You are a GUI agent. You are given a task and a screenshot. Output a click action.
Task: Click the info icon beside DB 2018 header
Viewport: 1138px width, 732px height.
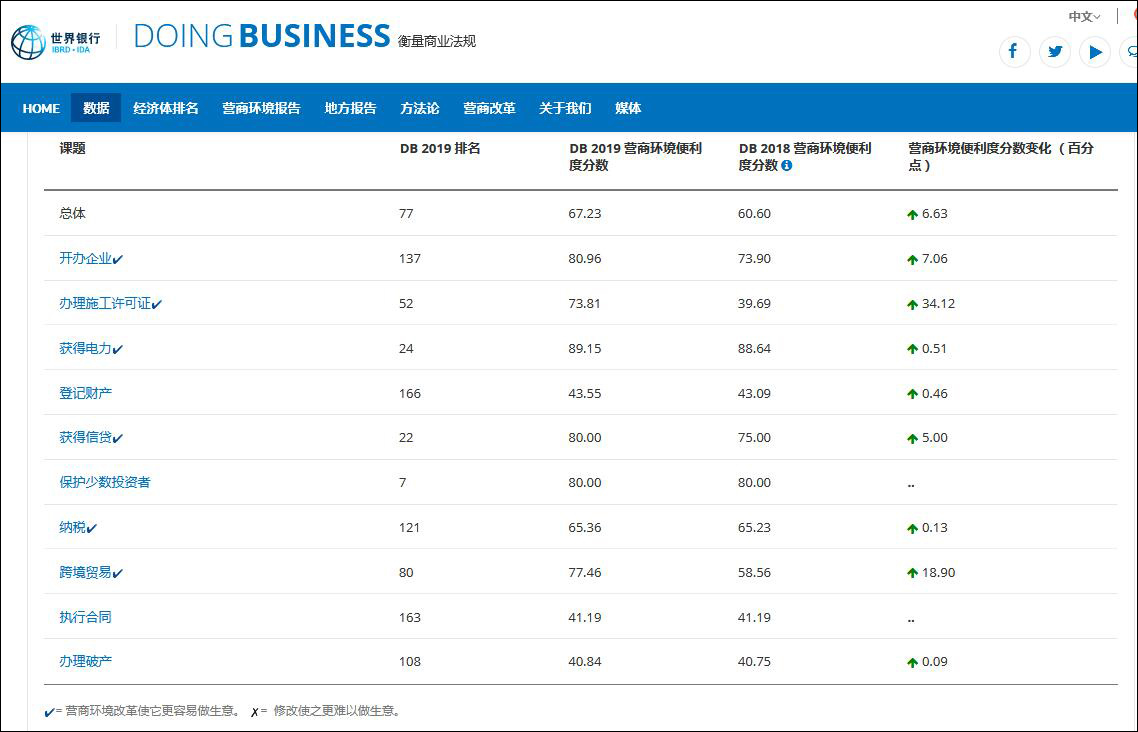[786, 166]
